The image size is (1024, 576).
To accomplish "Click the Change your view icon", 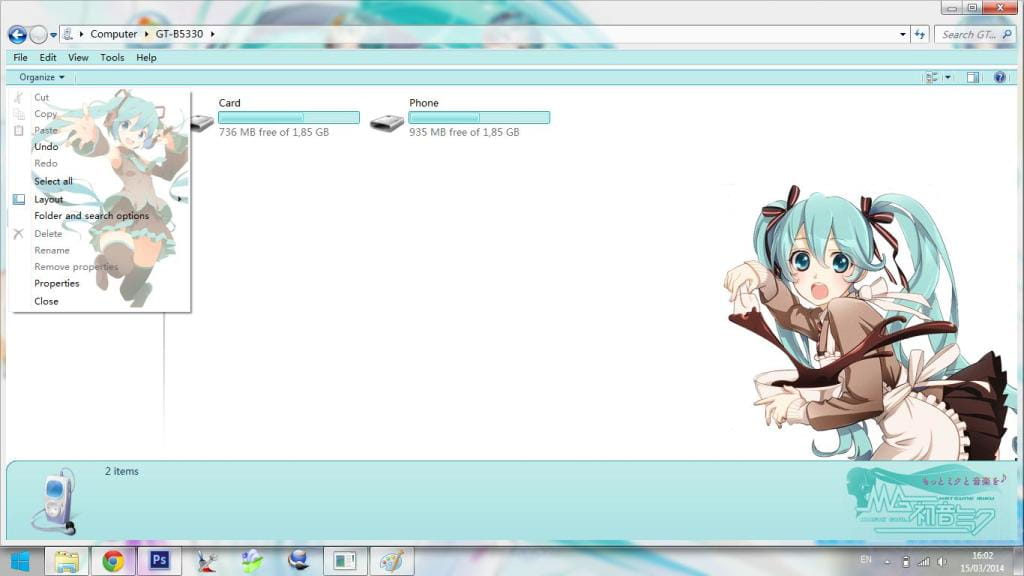I will [x=932, y=78].
